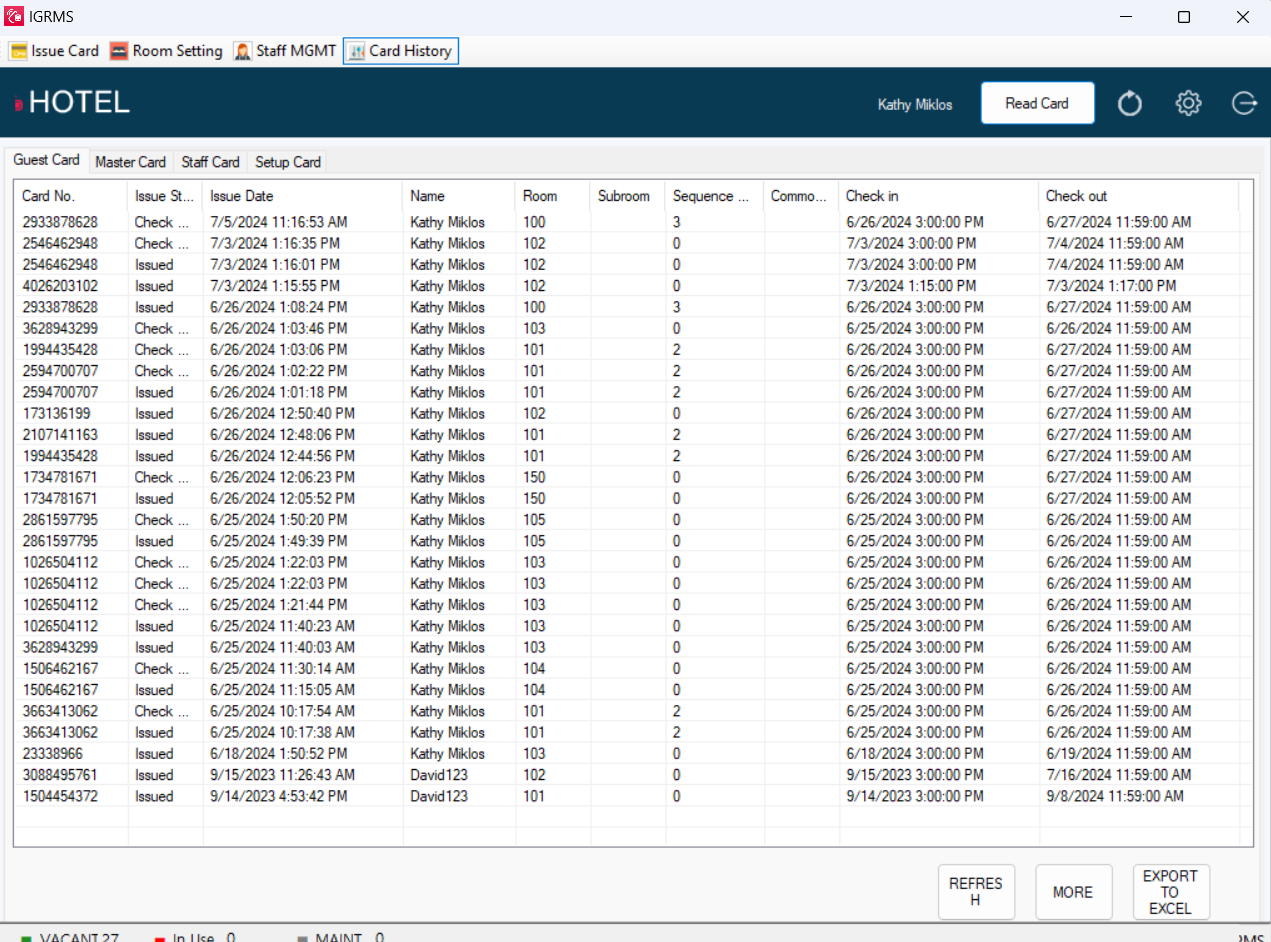
Task: Click issue date 9/14/2023 4:53:42 PM
Action: [x=278, y=796]
